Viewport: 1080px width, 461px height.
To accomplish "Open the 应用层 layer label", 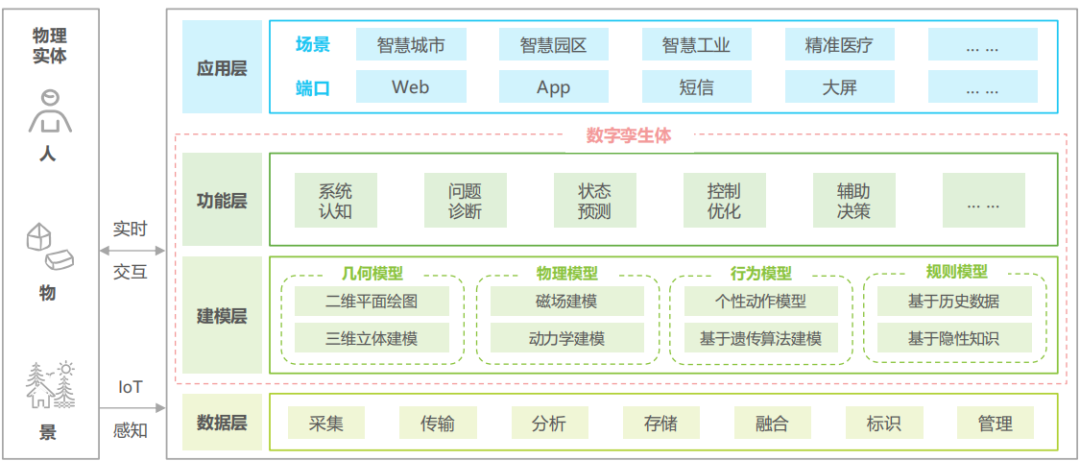I will pyautogui.click(x=222, y=68).
